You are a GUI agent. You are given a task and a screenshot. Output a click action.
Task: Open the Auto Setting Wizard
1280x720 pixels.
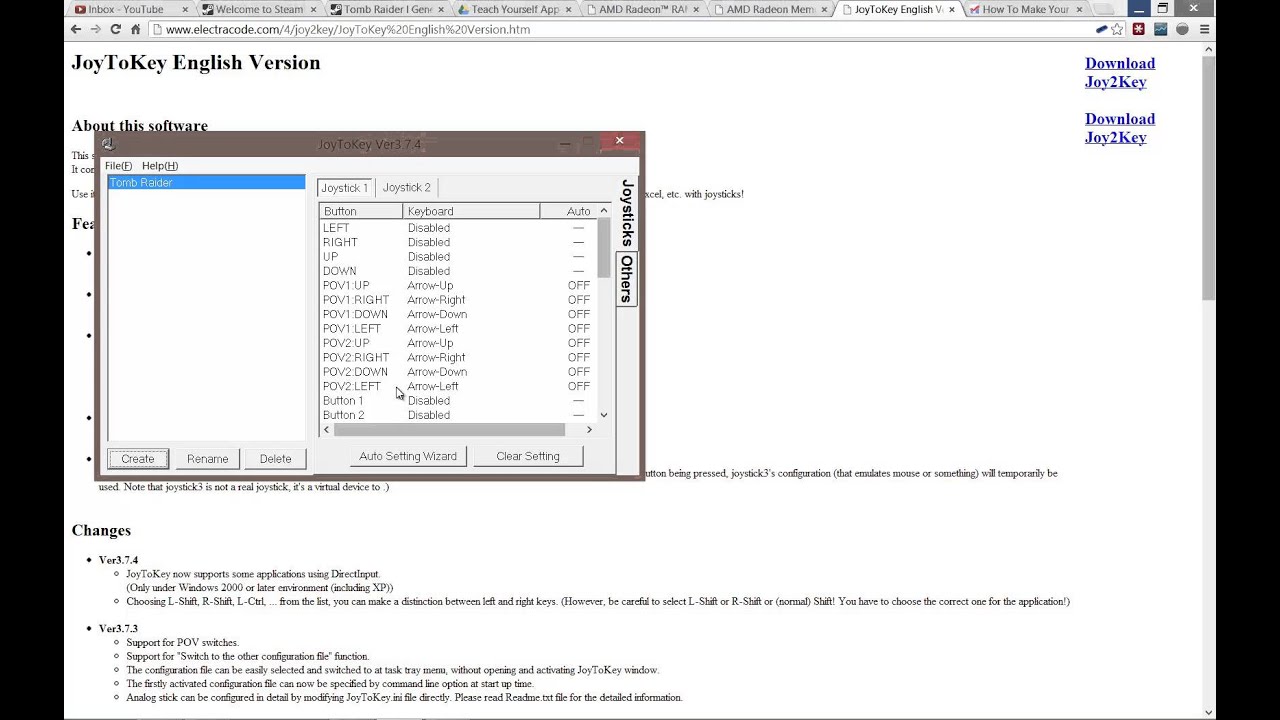point(408,456)
